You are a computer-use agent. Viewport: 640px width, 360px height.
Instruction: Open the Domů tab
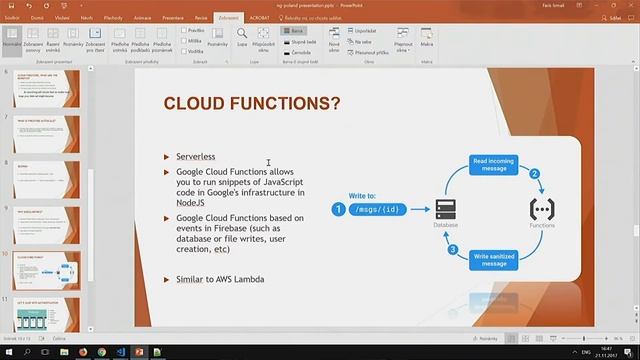coord(37,18)
